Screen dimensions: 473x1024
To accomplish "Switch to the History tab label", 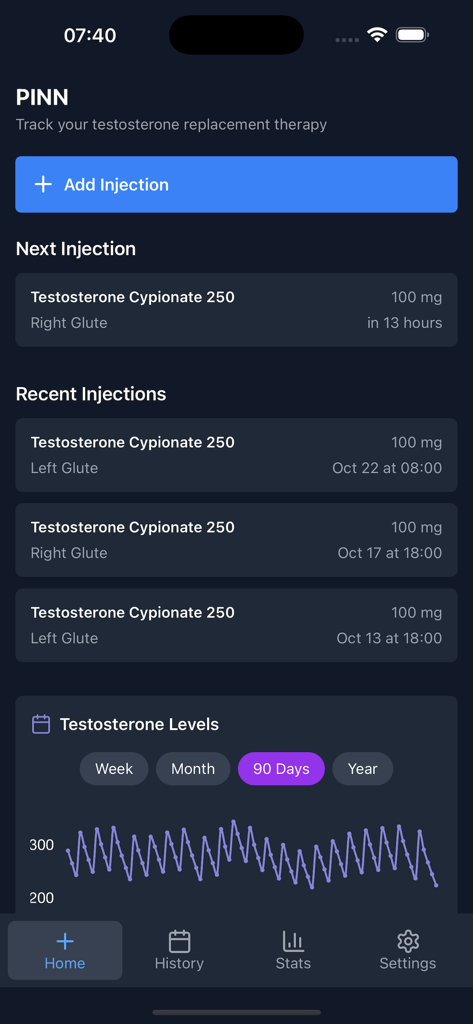I will point(179,963).
